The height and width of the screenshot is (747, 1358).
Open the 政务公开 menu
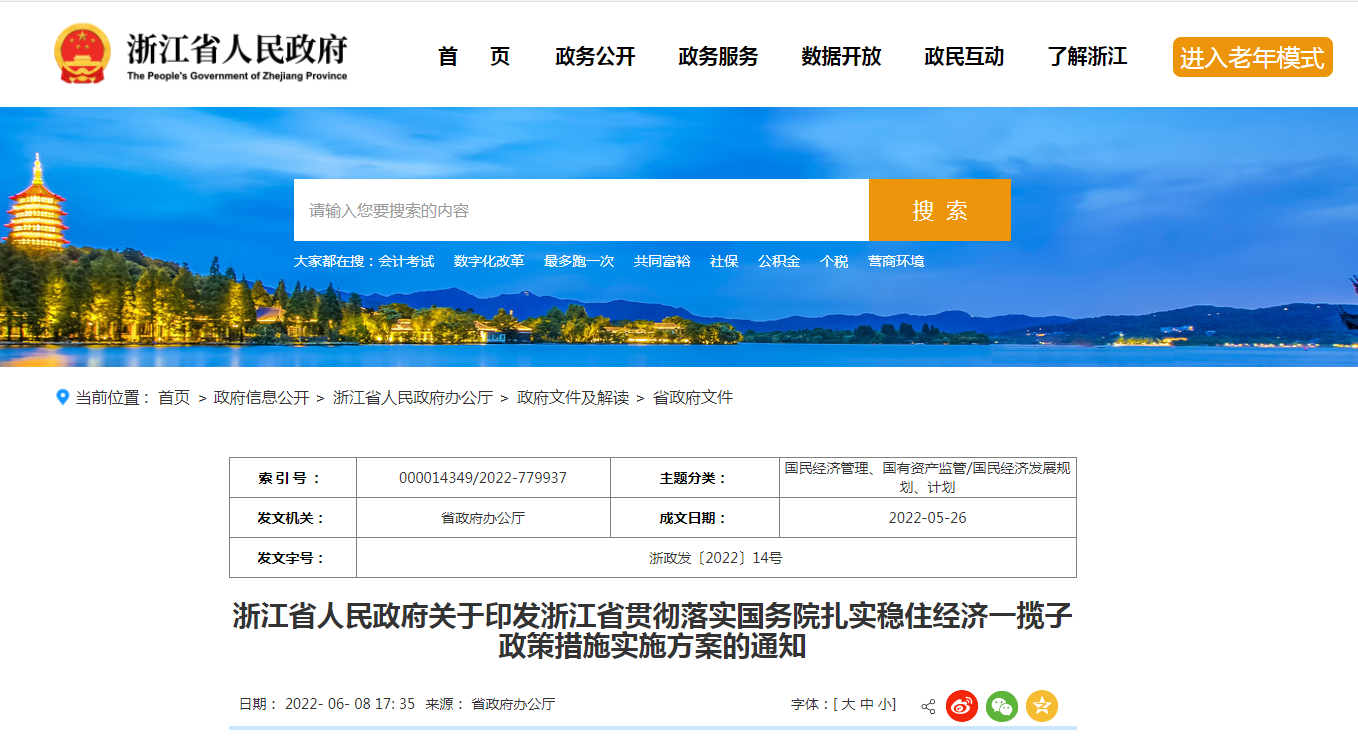pyautogui.click(x=595, y=57)
